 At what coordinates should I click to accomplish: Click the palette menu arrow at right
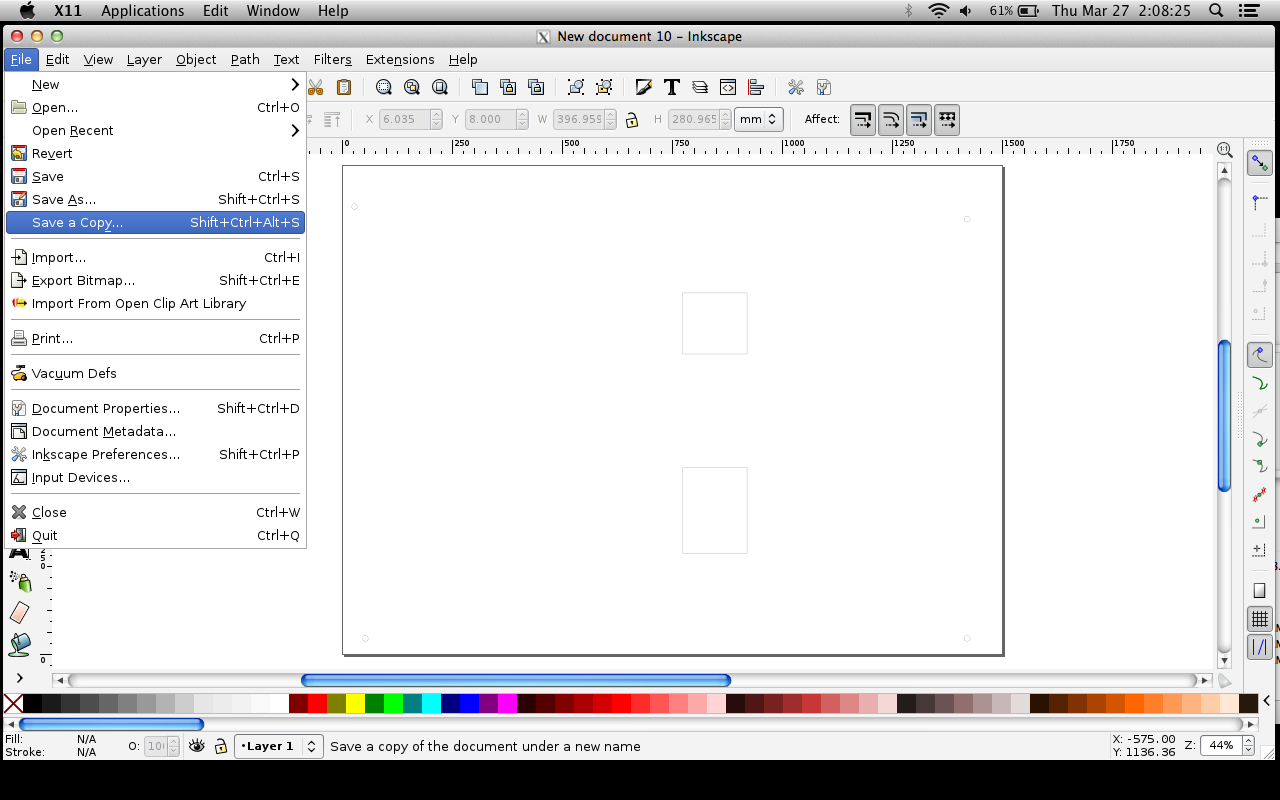click(1268, 701)
